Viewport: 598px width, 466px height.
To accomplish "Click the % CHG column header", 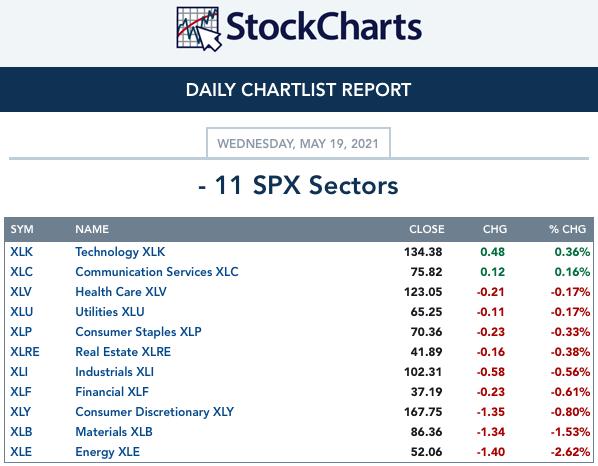I will (x=567, y=229).
